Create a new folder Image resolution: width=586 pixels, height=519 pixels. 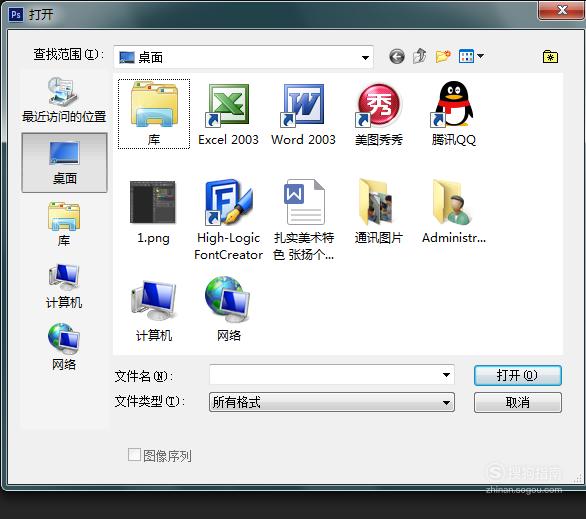coord(443,56)
